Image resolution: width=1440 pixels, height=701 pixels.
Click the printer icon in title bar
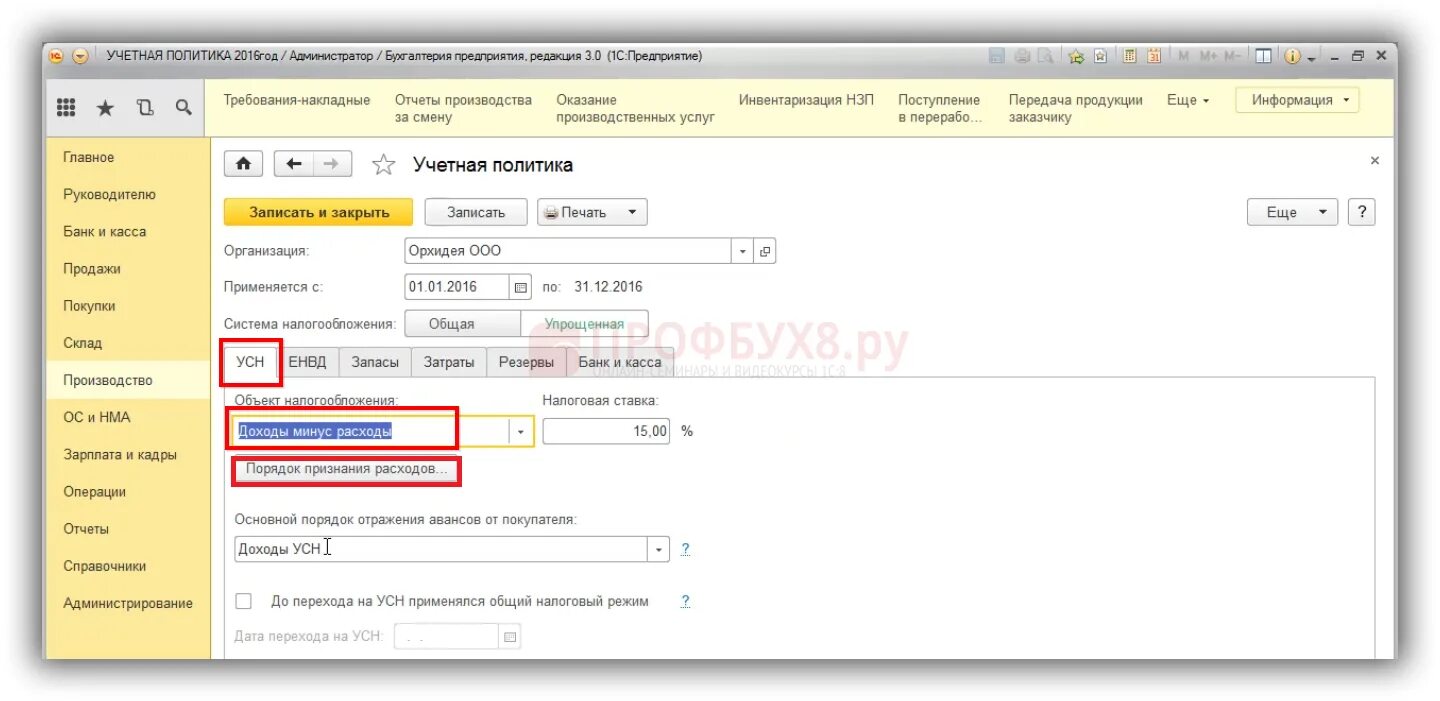coord(1022,56)
